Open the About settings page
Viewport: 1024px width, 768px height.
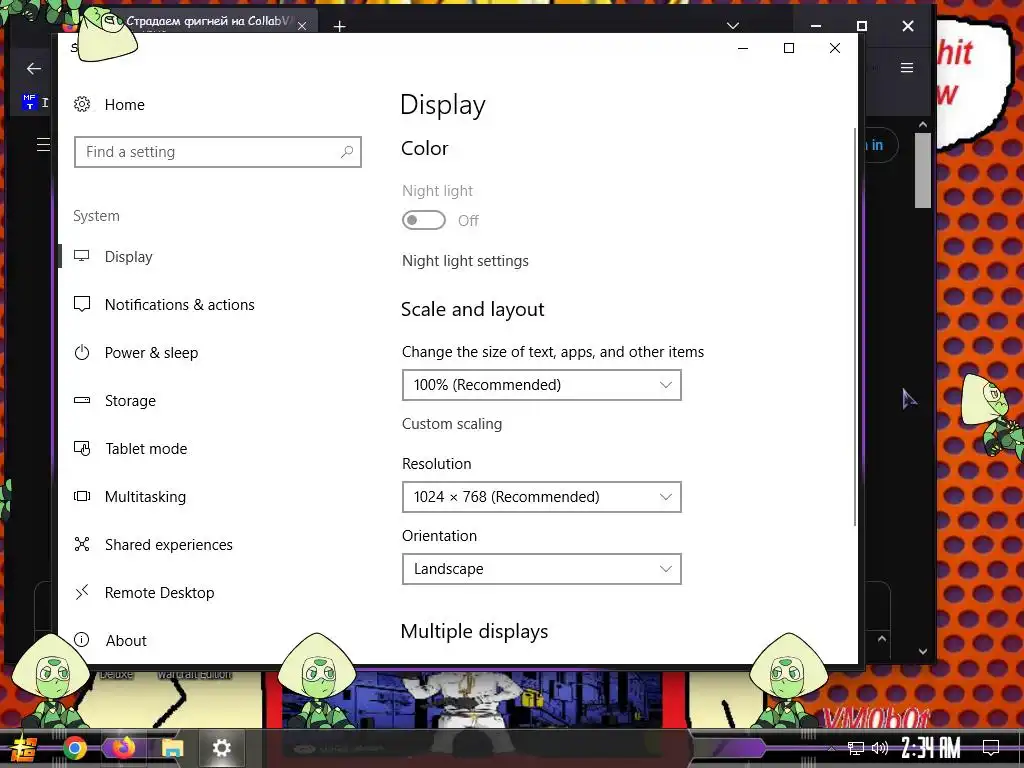126,640
